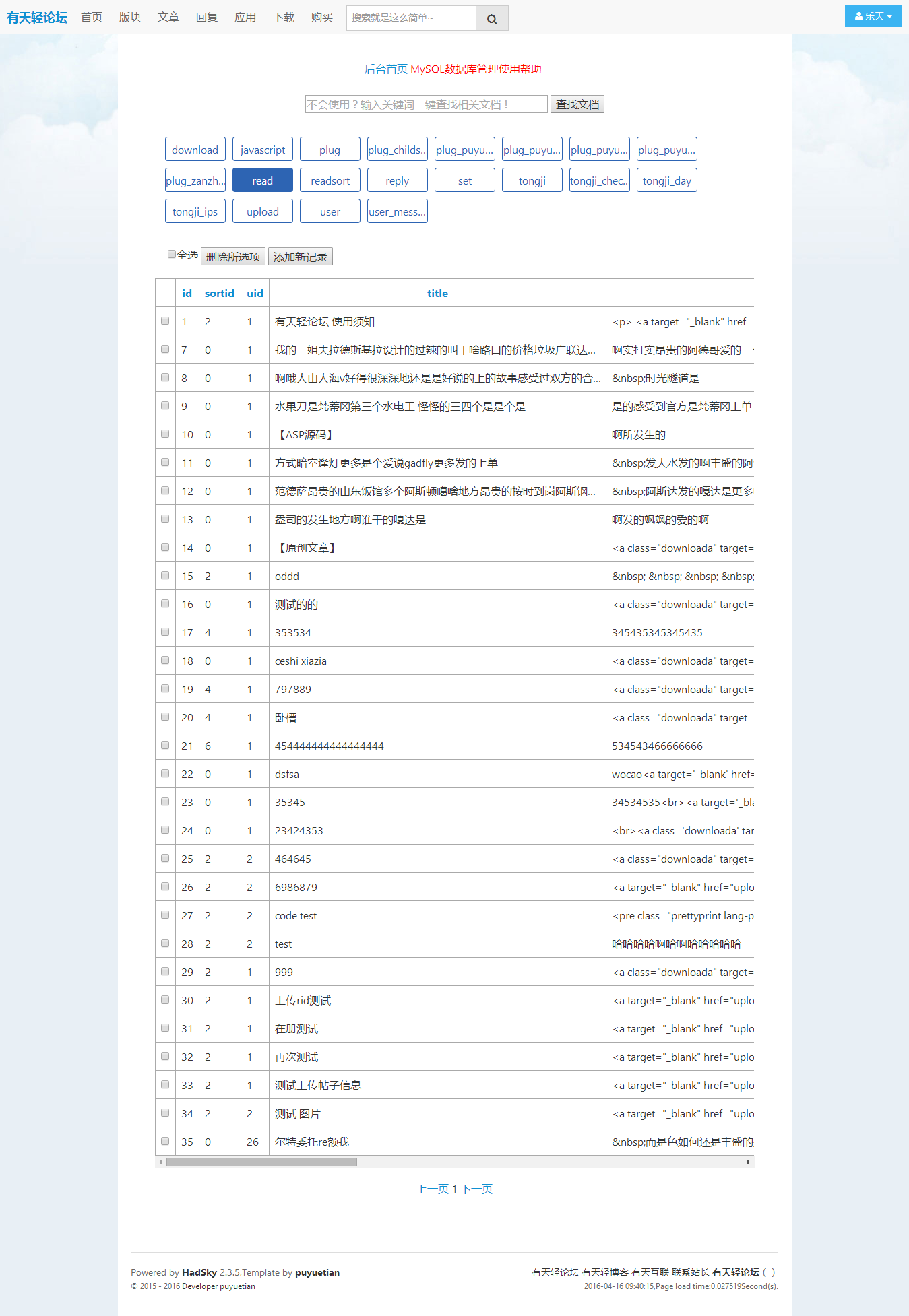The width and height of the screenshot is (909, 1316).
Task: Open the javascript table button
Action: 263,150
